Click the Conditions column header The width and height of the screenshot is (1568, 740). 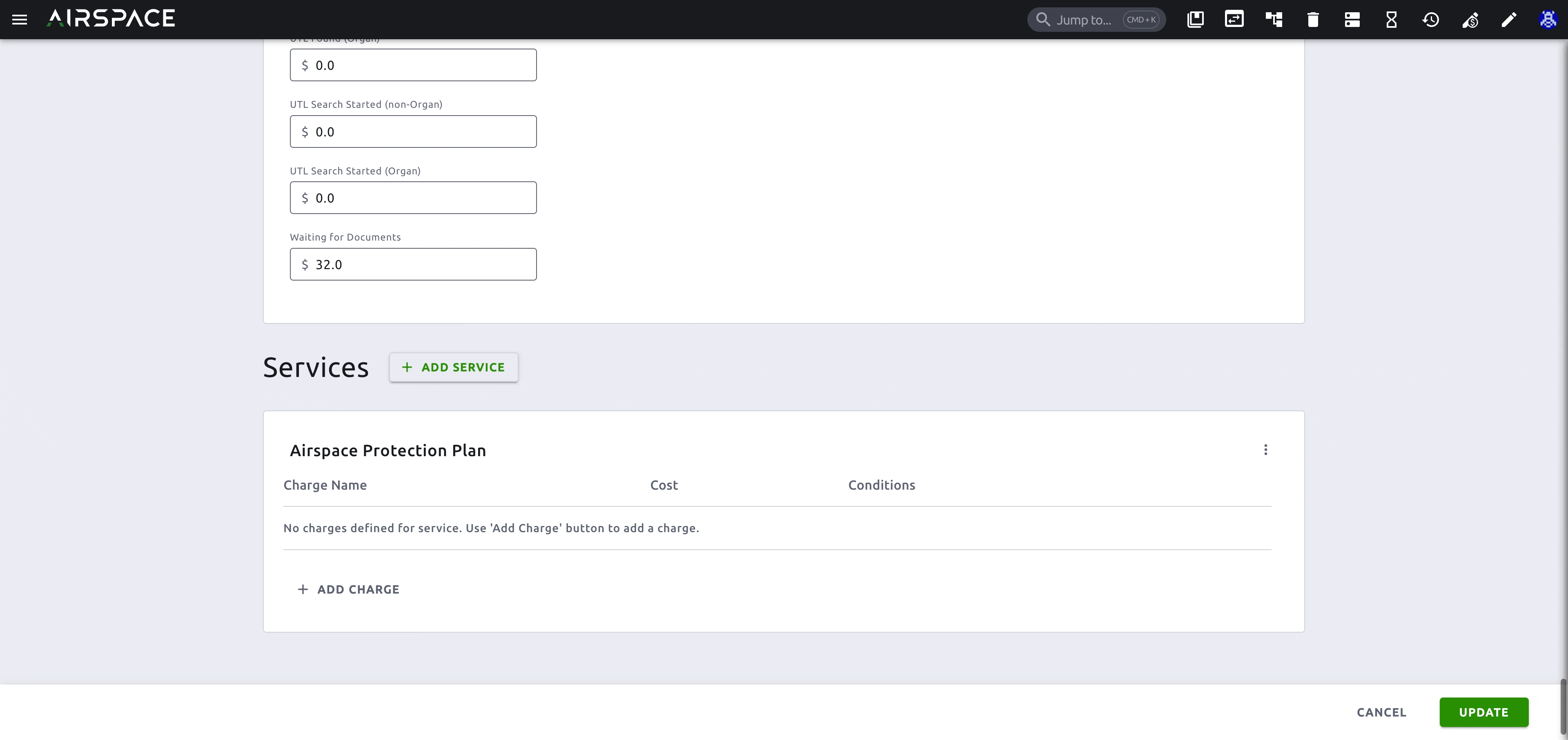coord(882,485)
